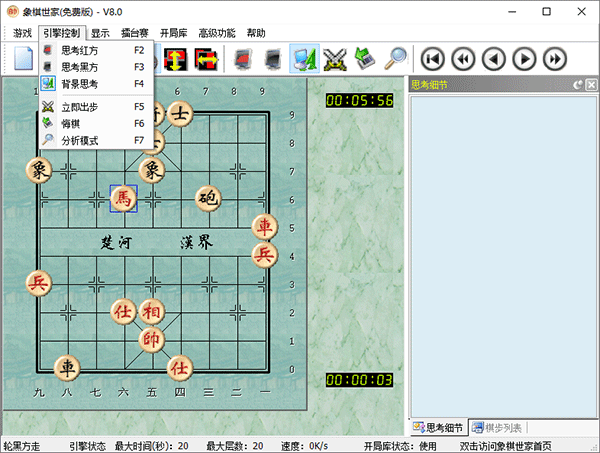Select the red 車 piece on right edge
The width and height of the screenshot is (600, 453).
[x=265, y=227]
